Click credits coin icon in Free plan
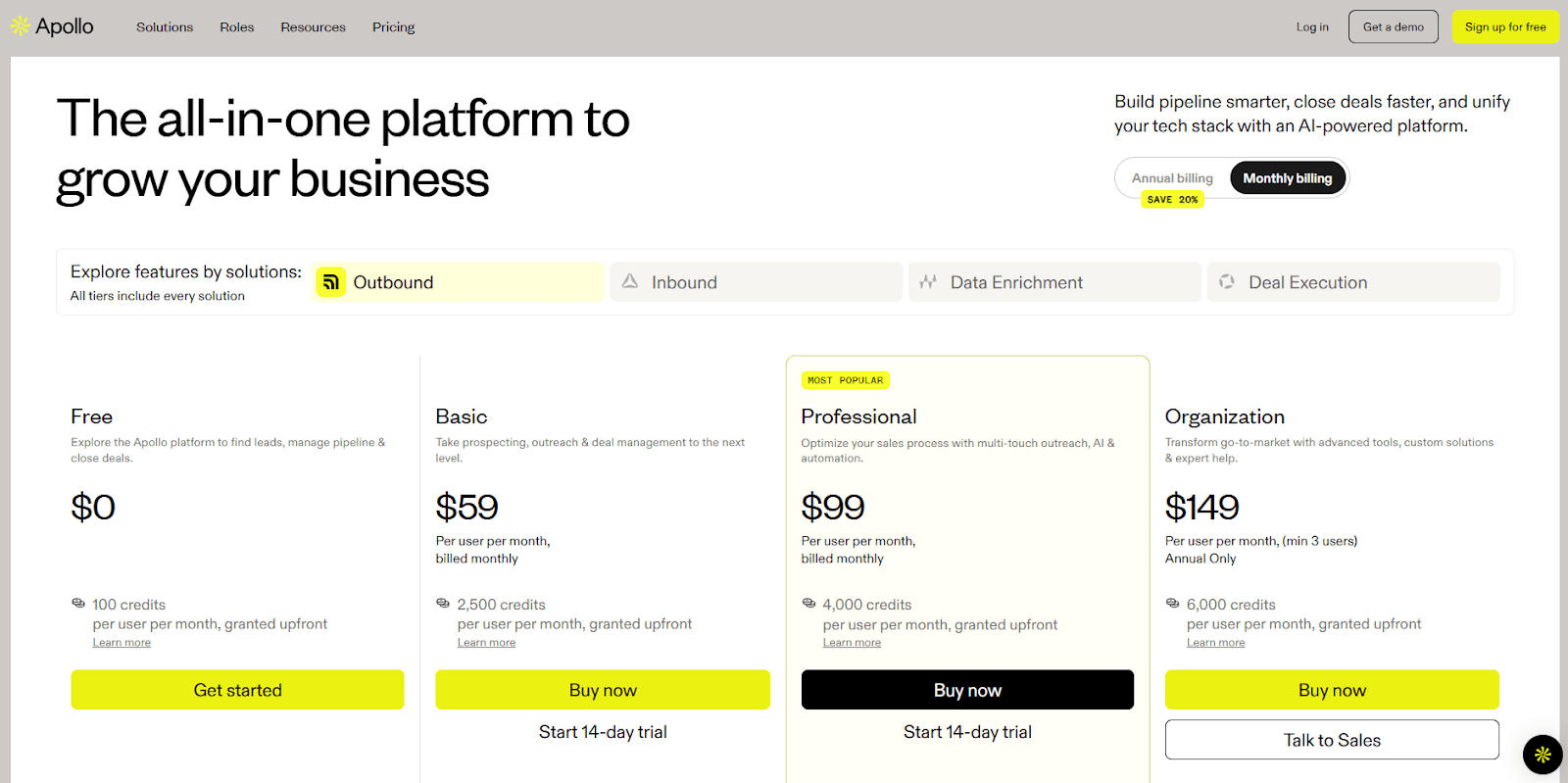This screenshot has width=1568, height=783. (78, 604)
